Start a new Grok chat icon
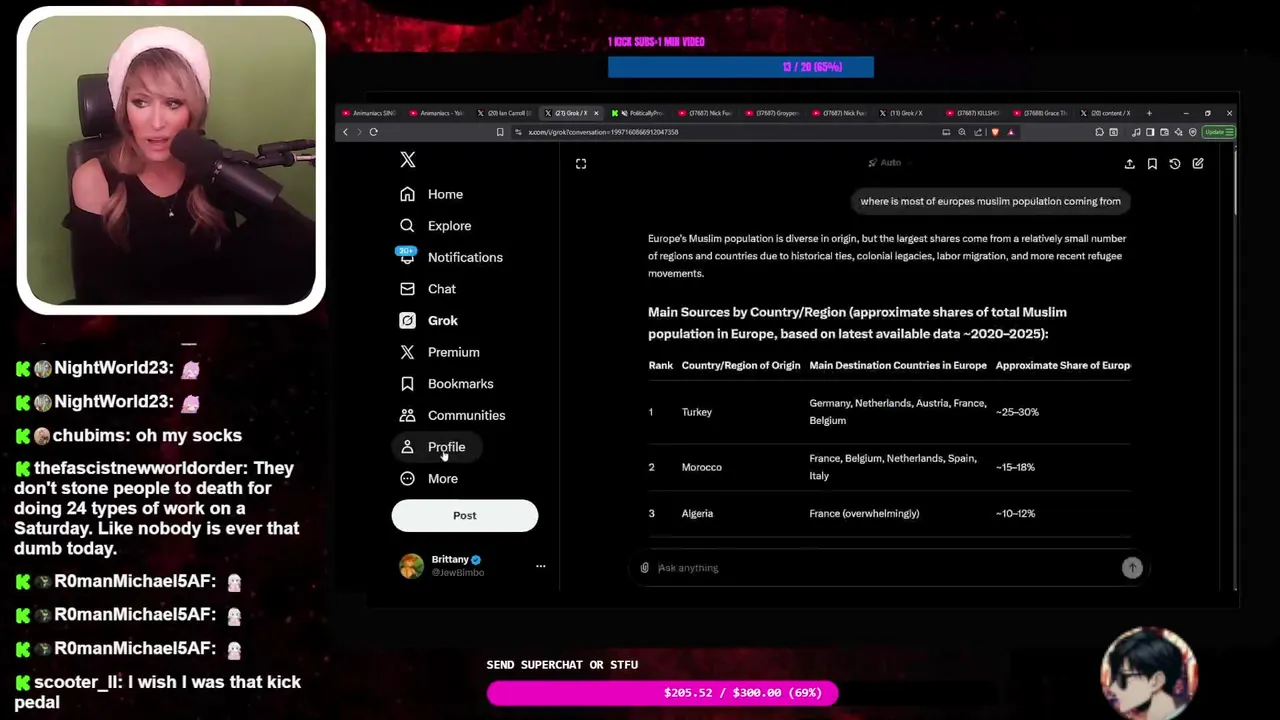 1198,163
